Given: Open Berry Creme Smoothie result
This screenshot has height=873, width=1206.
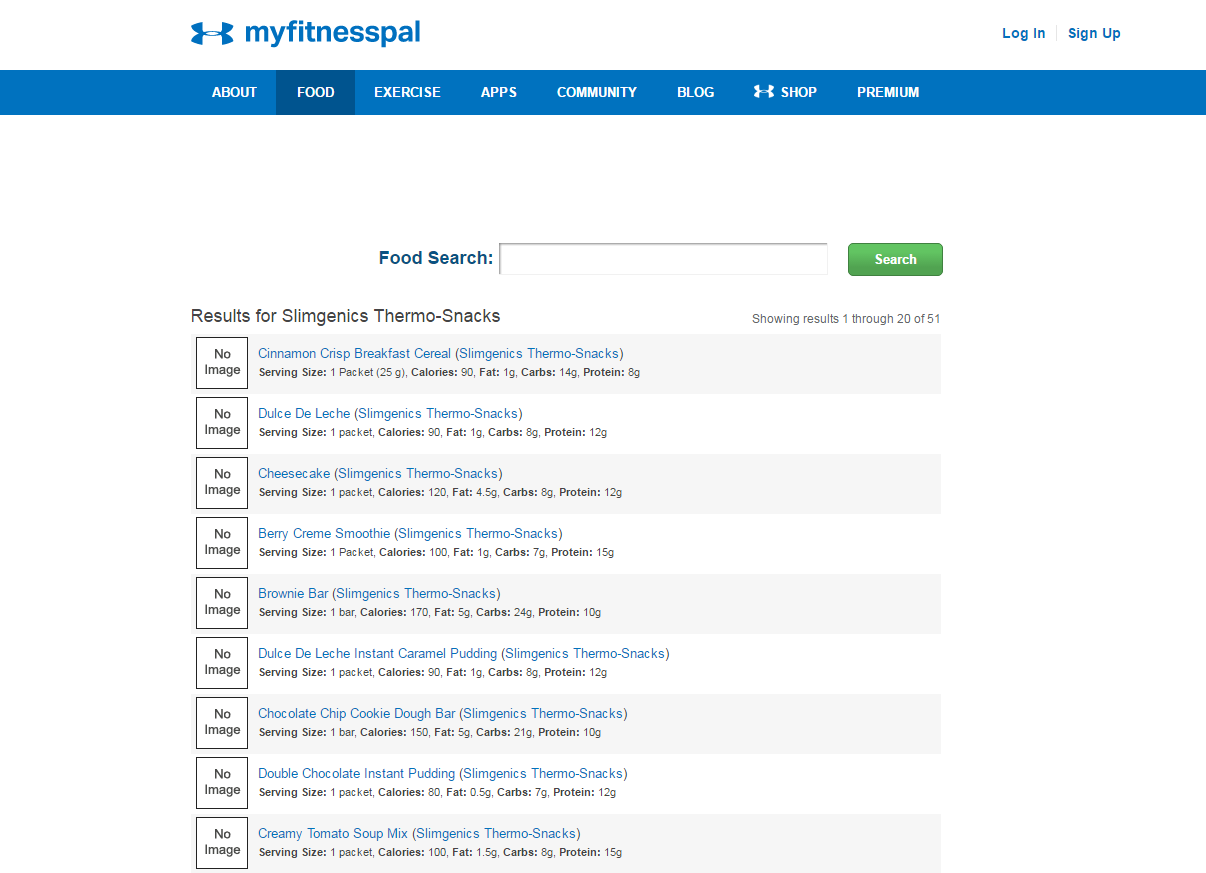Looking at the screenshot, I should coord(410,533).
